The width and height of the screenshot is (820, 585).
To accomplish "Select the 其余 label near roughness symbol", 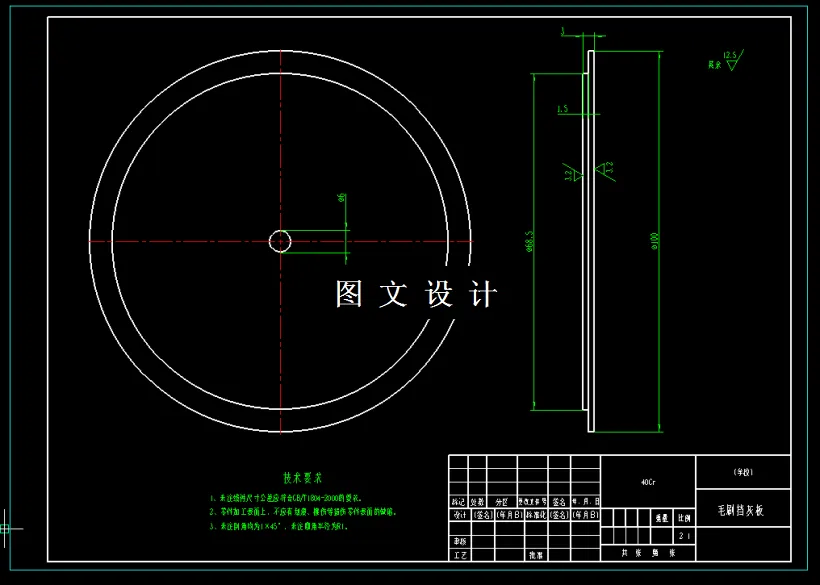I will pos(715,65).
